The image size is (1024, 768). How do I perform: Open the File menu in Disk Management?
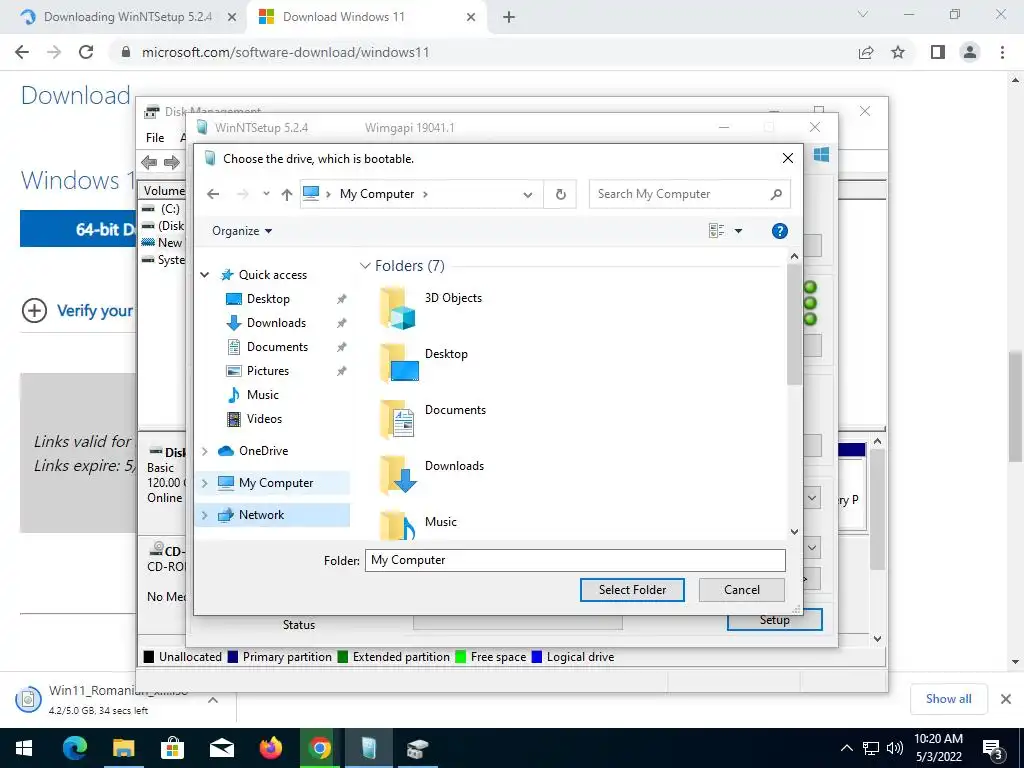pyautogui.click(x=155, y=137)
